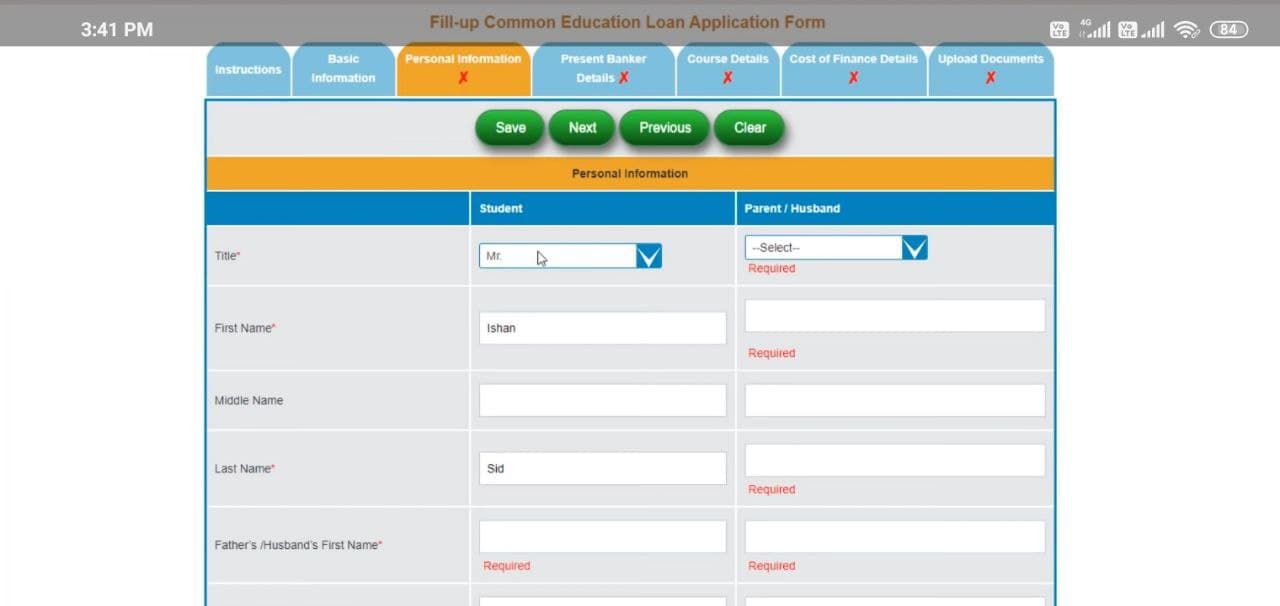Click the Middle Name label

249,400
